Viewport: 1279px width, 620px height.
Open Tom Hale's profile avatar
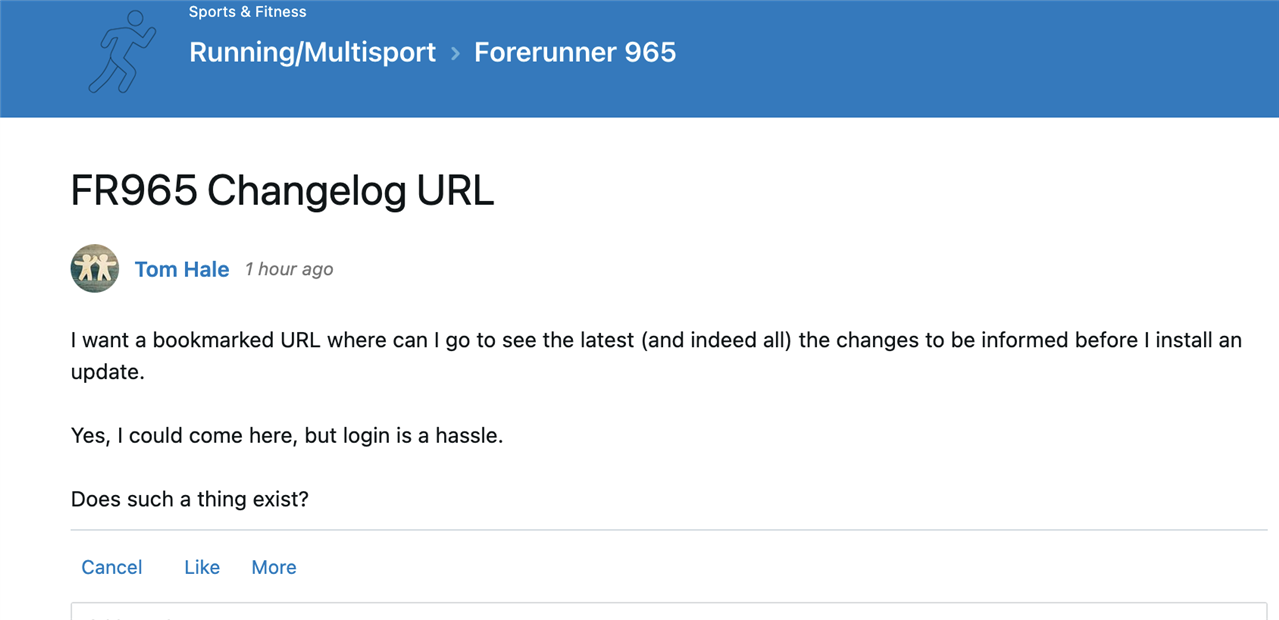pyautogui.click(x=95, y=268)
